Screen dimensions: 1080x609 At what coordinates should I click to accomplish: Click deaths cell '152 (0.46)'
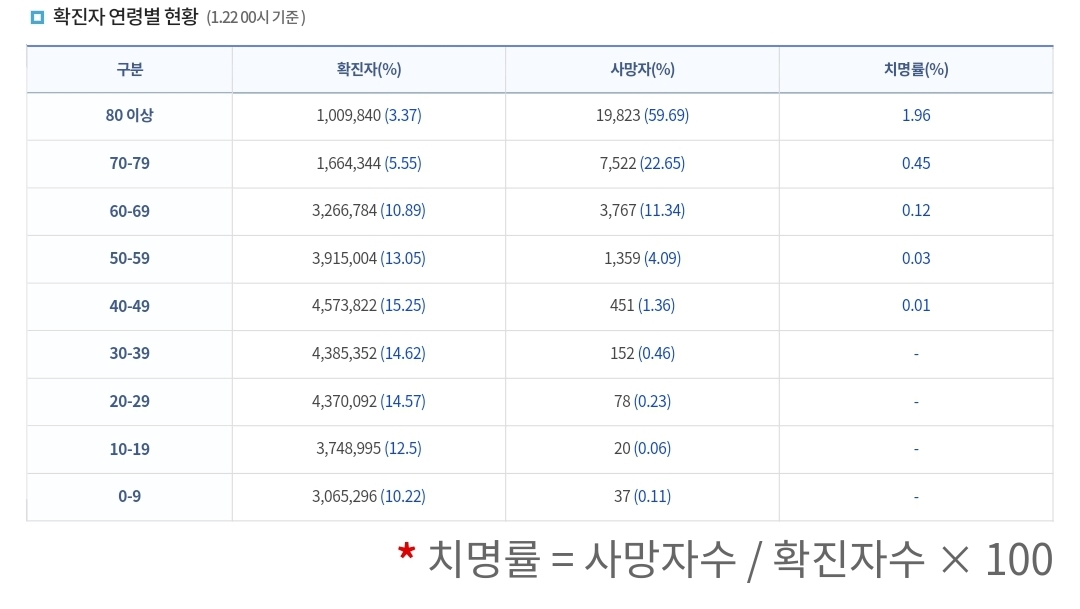642,353
